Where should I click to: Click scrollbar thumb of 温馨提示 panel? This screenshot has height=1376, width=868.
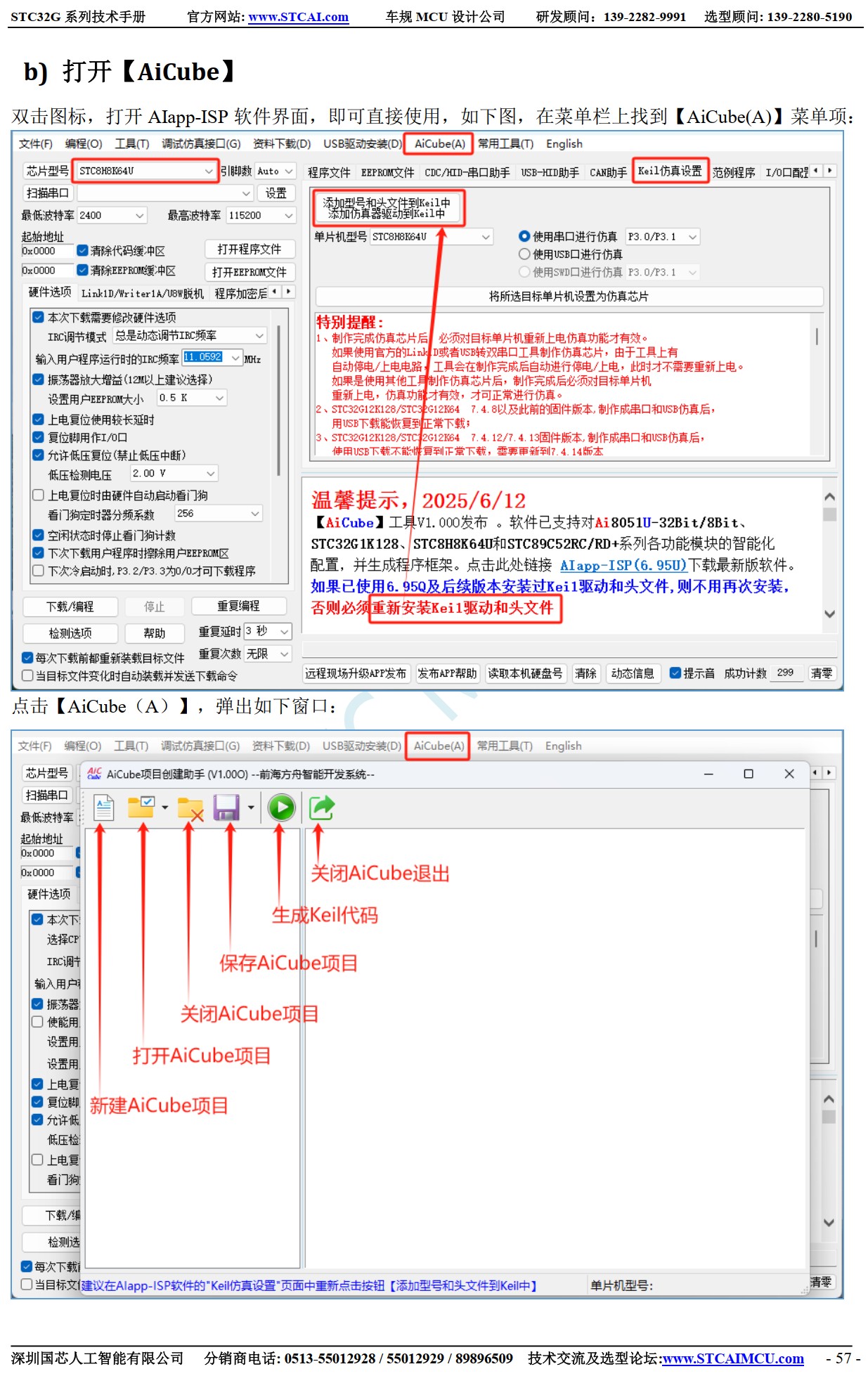click(829, 514)
